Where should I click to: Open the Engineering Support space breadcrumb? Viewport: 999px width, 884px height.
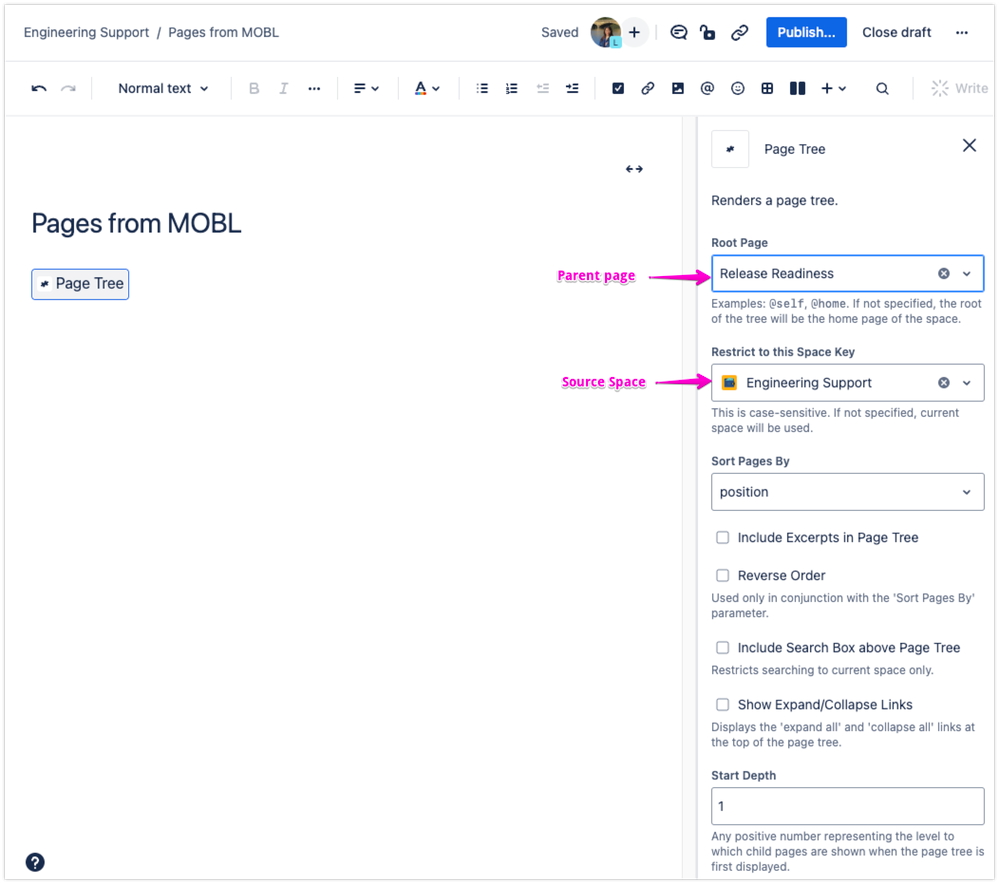pos(86,32)
